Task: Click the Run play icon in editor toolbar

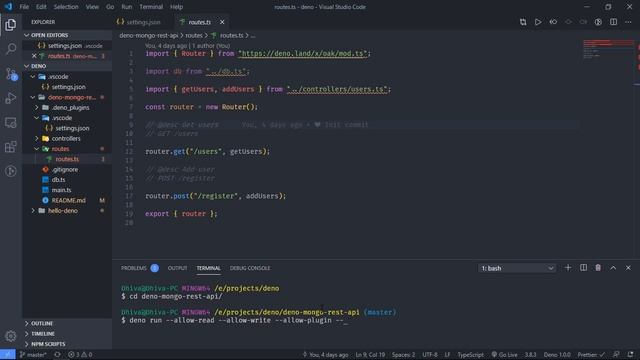Action: [x=538, y=22]
